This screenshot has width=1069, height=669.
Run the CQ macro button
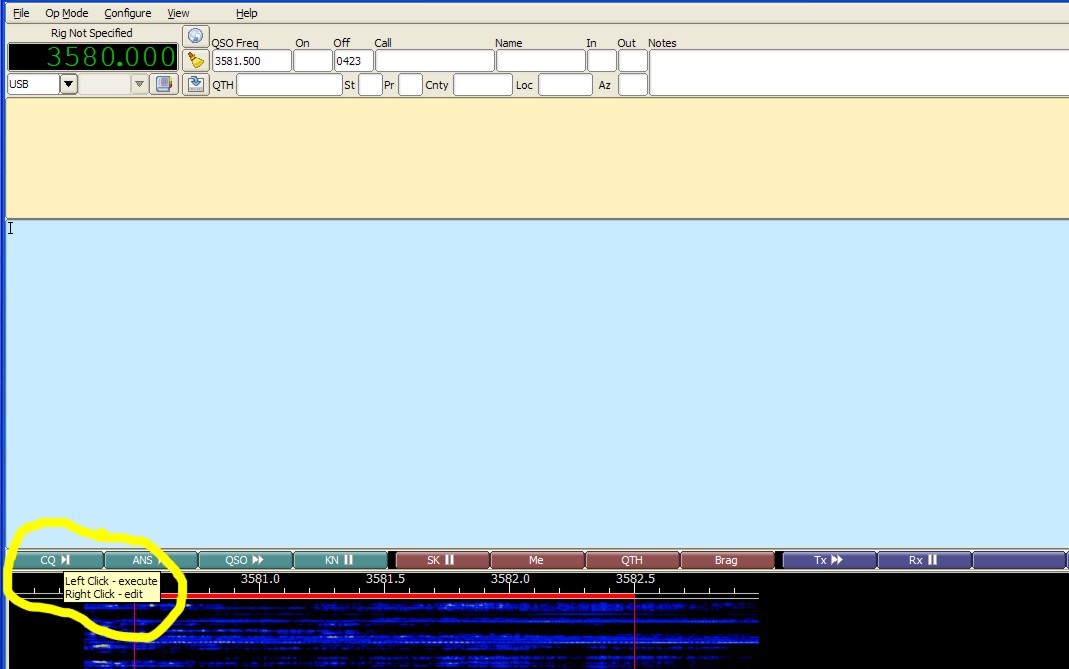point(56,560)
